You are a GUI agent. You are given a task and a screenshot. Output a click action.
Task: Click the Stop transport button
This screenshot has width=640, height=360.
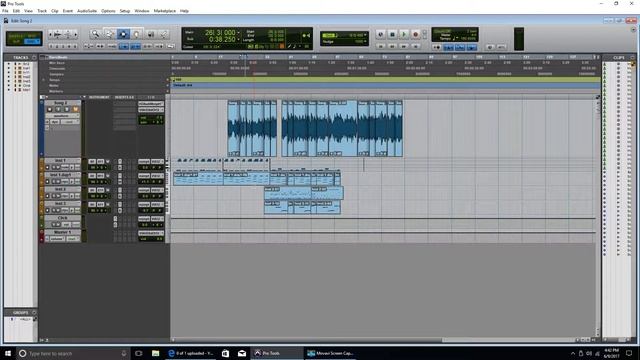tap(392, 35)
